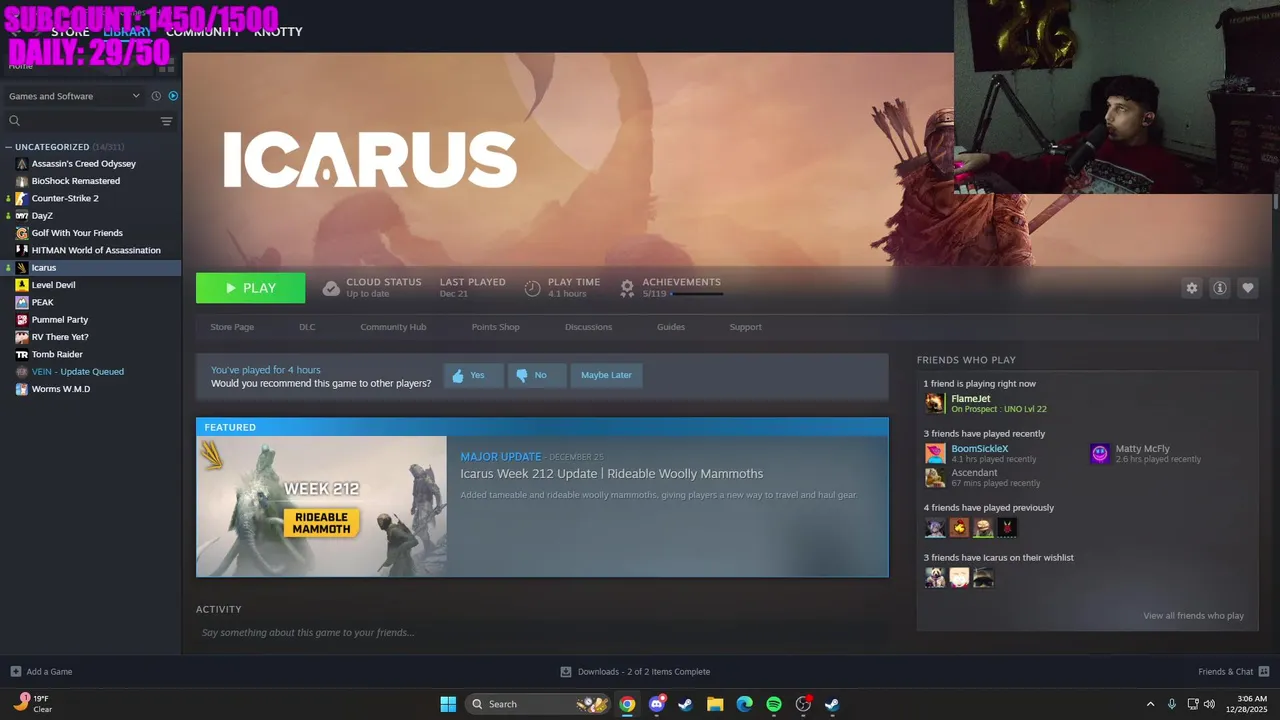Open the library advanced filter icon
1280x720 pixels.
click(166, 121)
